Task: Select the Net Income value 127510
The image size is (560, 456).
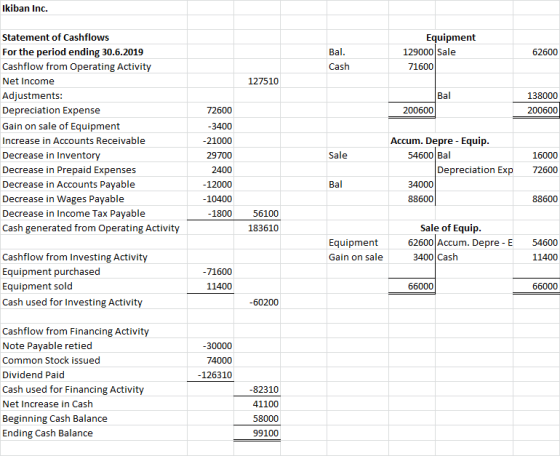Action: click(x=263, y=81)
